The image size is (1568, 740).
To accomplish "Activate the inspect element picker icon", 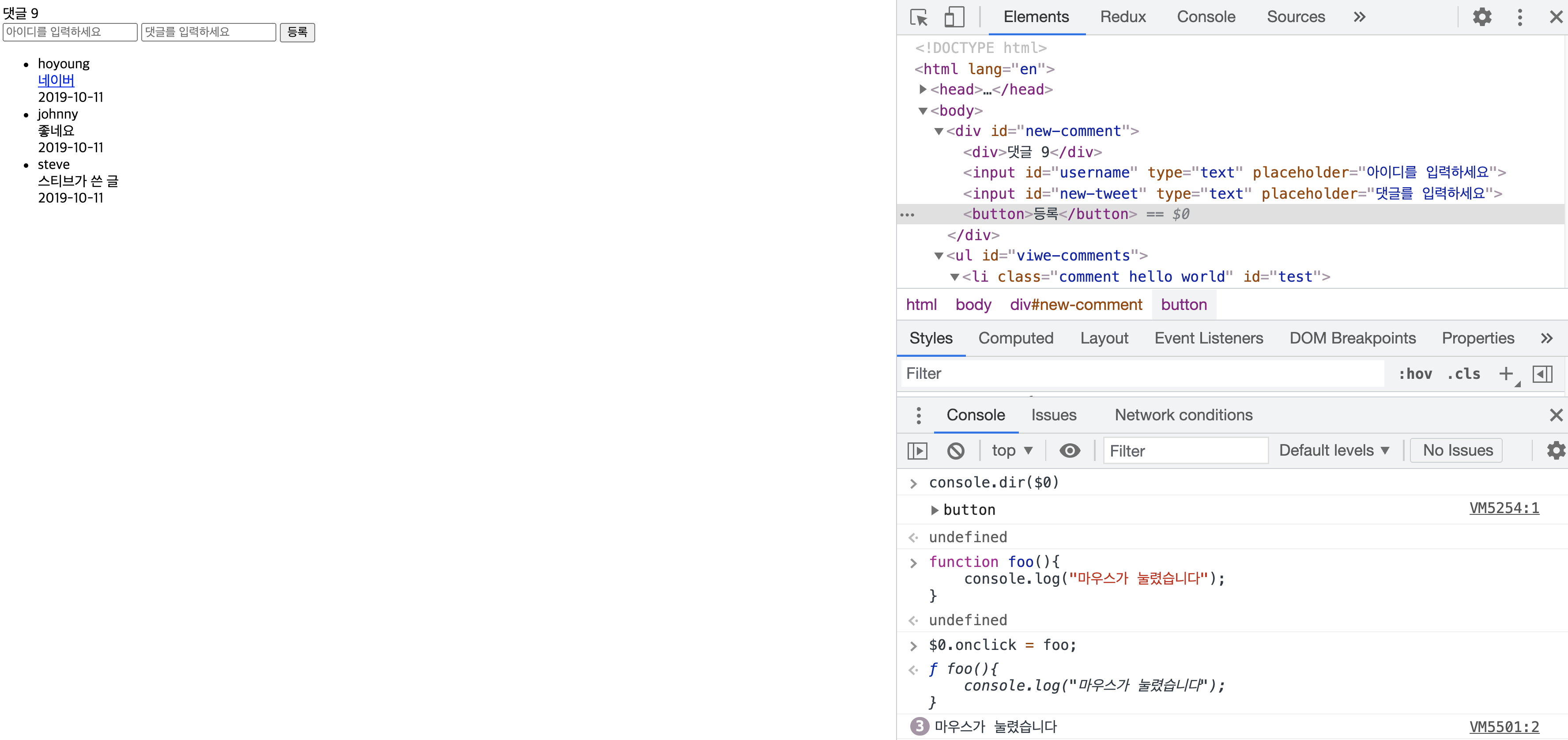I will 919,17.
